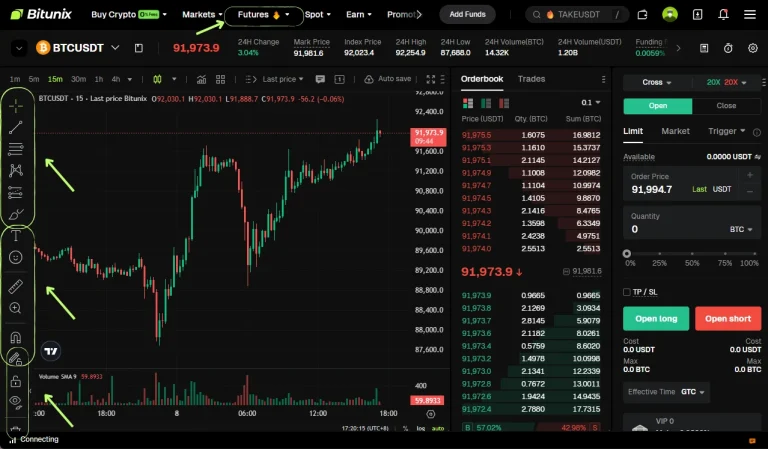Activate the zoom in tool

click(x=16, y=309)
